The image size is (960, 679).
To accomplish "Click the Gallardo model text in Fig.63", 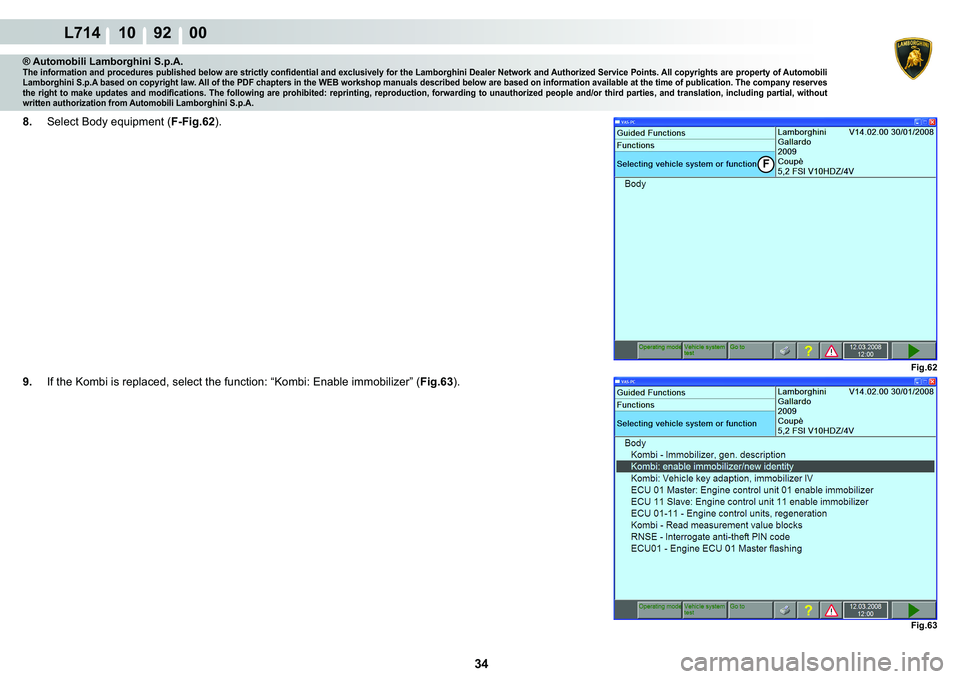I will [x=794, y=401].
